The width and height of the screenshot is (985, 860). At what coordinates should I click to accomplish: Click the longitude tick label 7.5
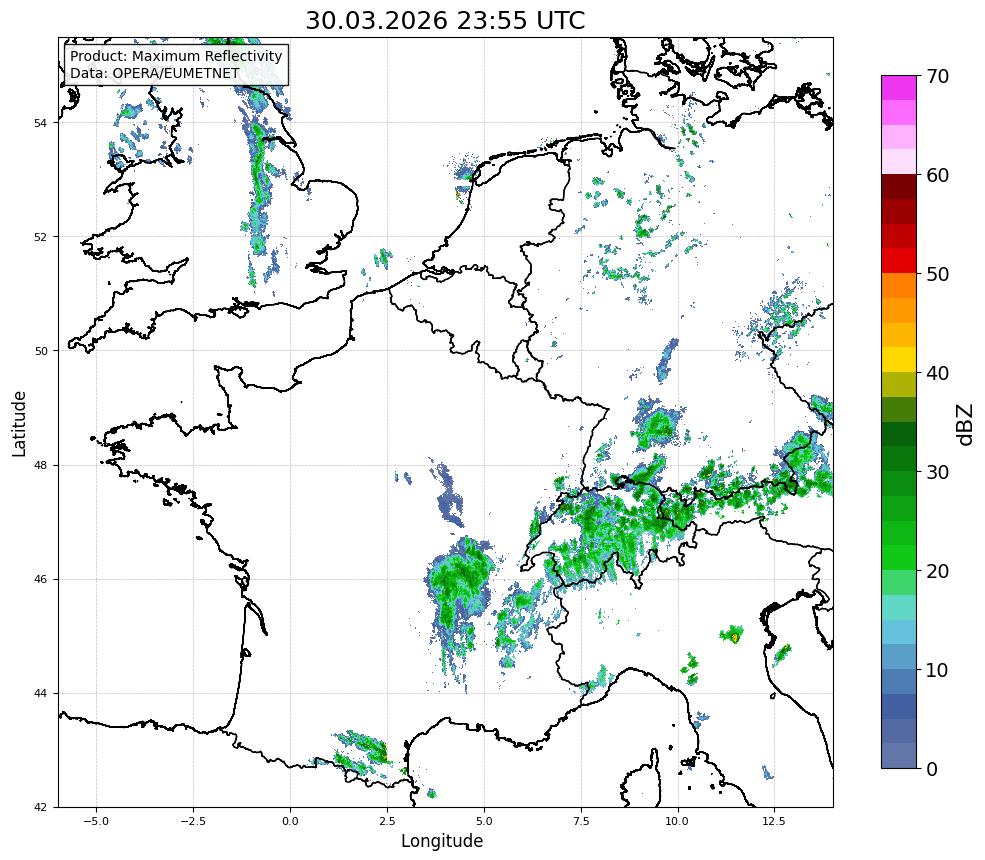pyautogui.click(x=581, y=821)
